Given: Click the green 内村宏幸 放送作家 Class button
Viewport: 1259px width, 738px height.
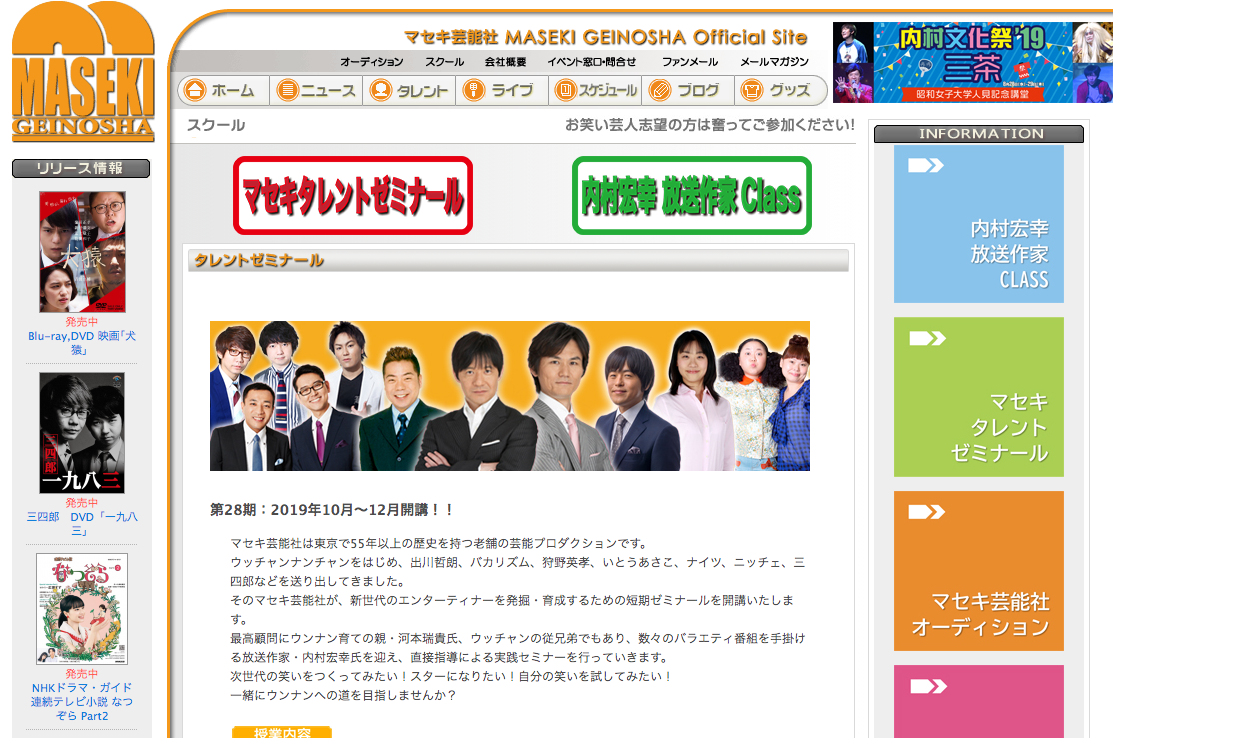Looking at the screenshot, I should point(692,196).
